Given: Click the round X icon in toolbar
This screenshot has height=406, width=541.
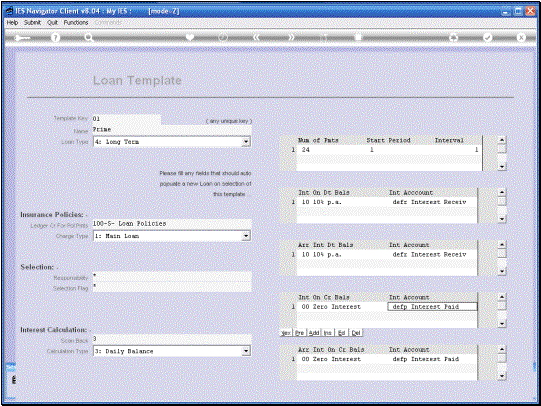Looking at the screenshot, I should (521, 37).
